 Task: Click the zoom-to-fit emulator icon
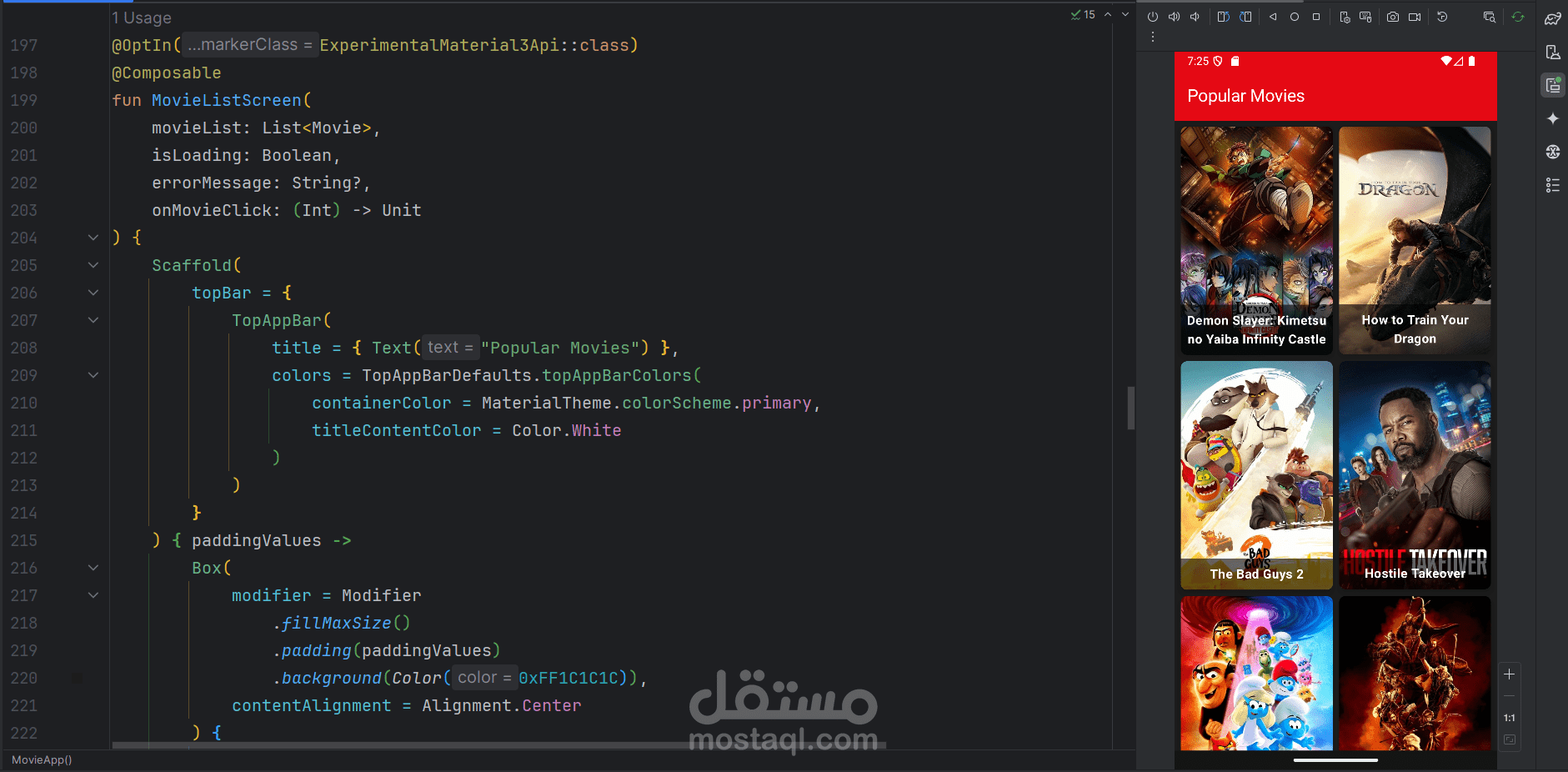(x=1510, y=739)
